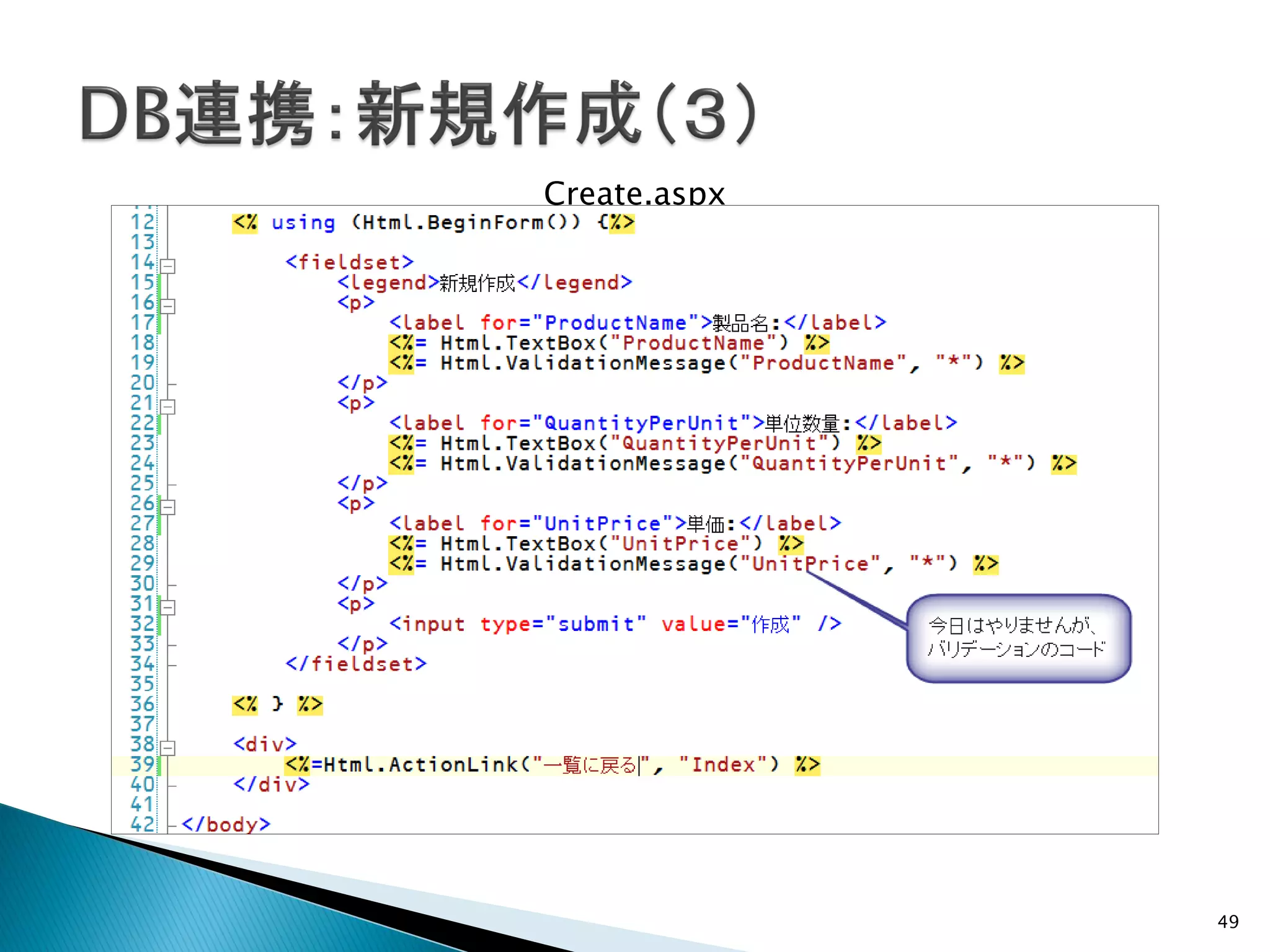Collapse the first p block at line 16
The height and width of the screenshot is (952, 1270).
point(167,306)
